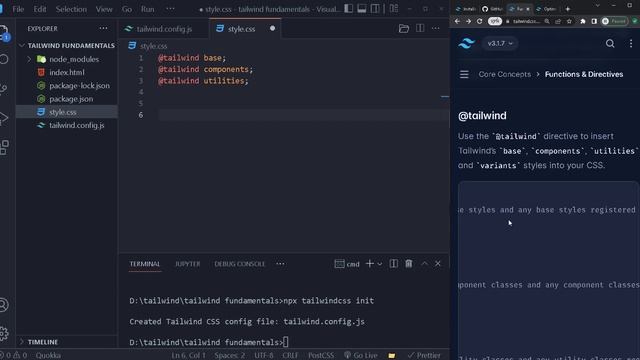The height and width of the screenshot is (360, 640).
Task: Split the editor to the right
Action: (x=420, y=29)
